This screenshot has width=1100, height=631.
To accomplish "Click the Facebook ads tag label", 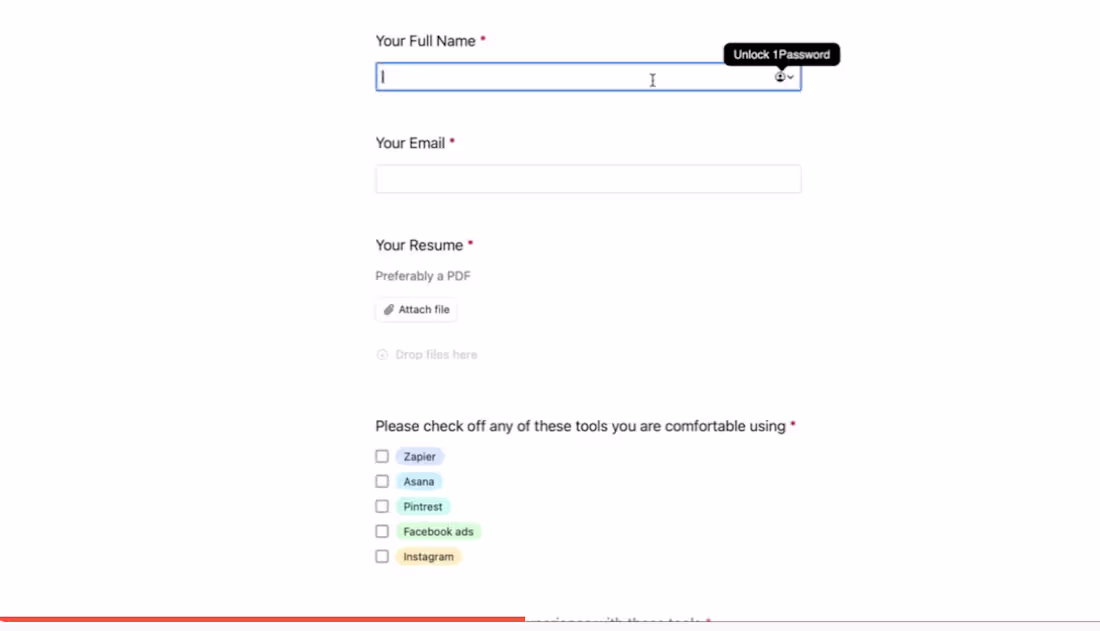I will (438, 531).
